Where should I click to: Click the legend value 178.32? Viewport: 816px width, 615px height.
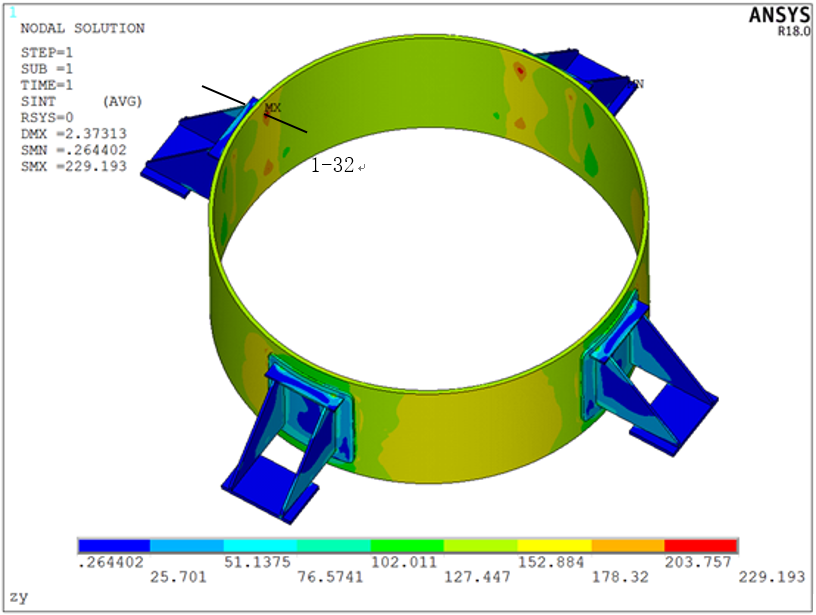[x=620, y=576]
